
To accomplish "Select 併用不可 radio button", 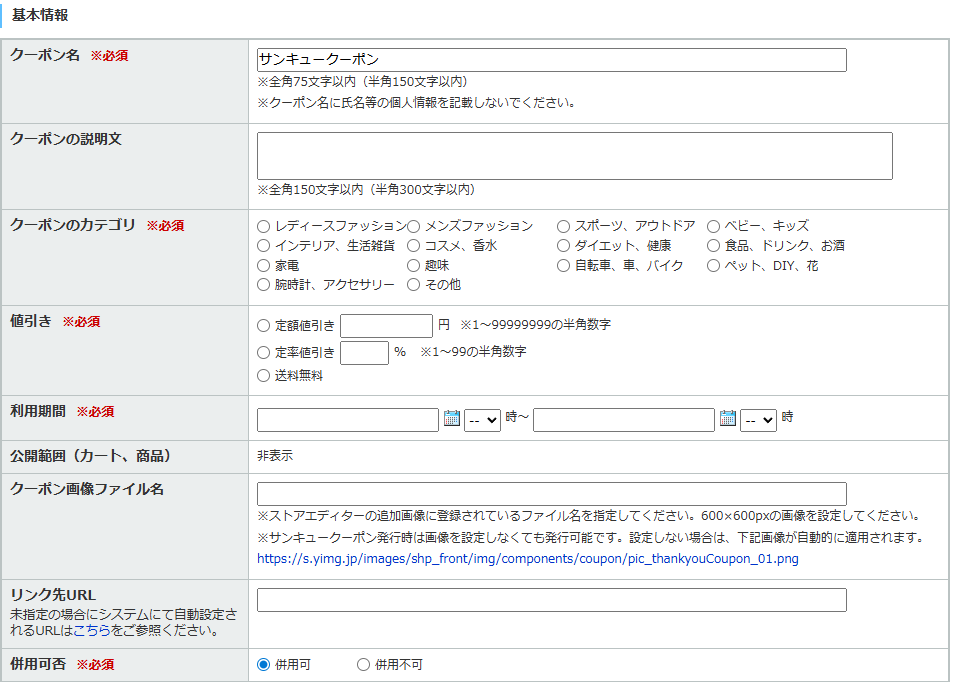I will 363,665.
